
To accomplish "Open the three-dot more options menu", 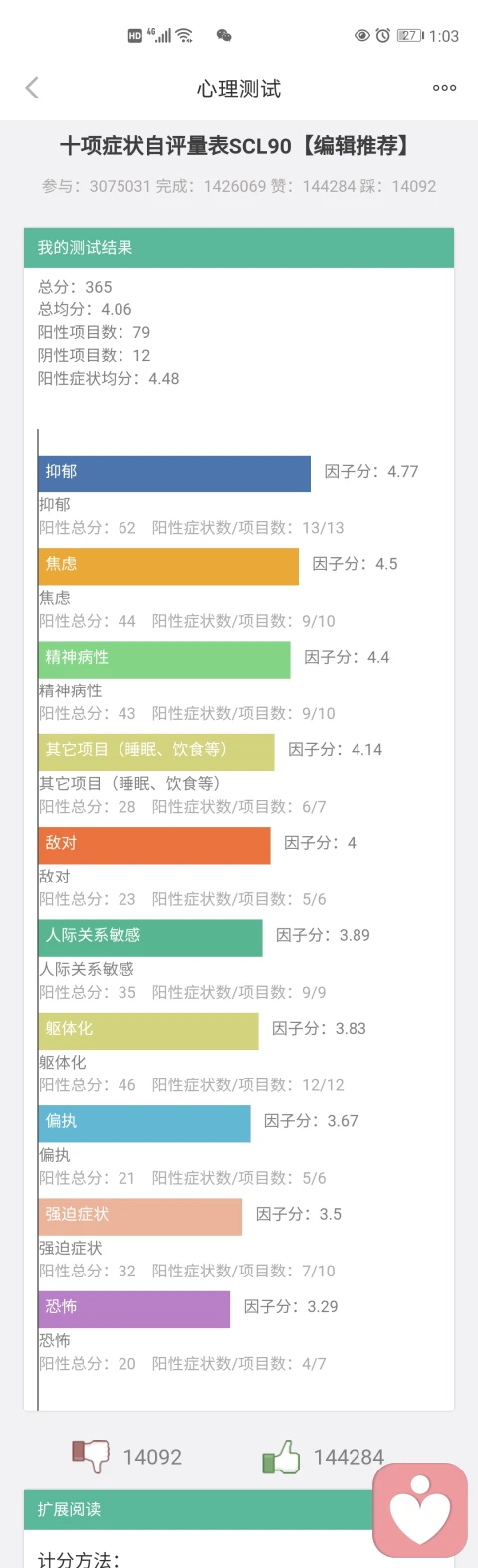I will [444, 88].
